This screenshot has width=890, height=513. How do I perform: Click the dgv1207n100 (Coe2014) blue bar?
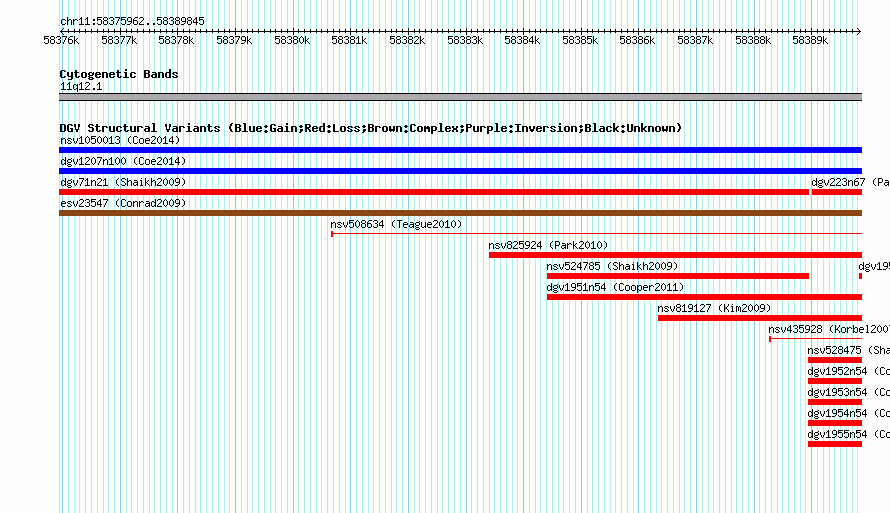460,171
